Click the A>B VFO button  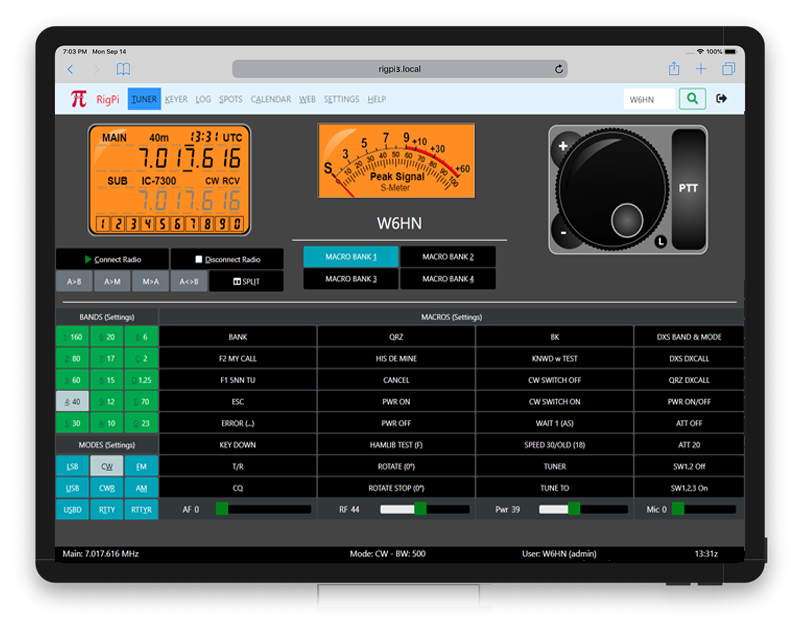pos(74,282)
